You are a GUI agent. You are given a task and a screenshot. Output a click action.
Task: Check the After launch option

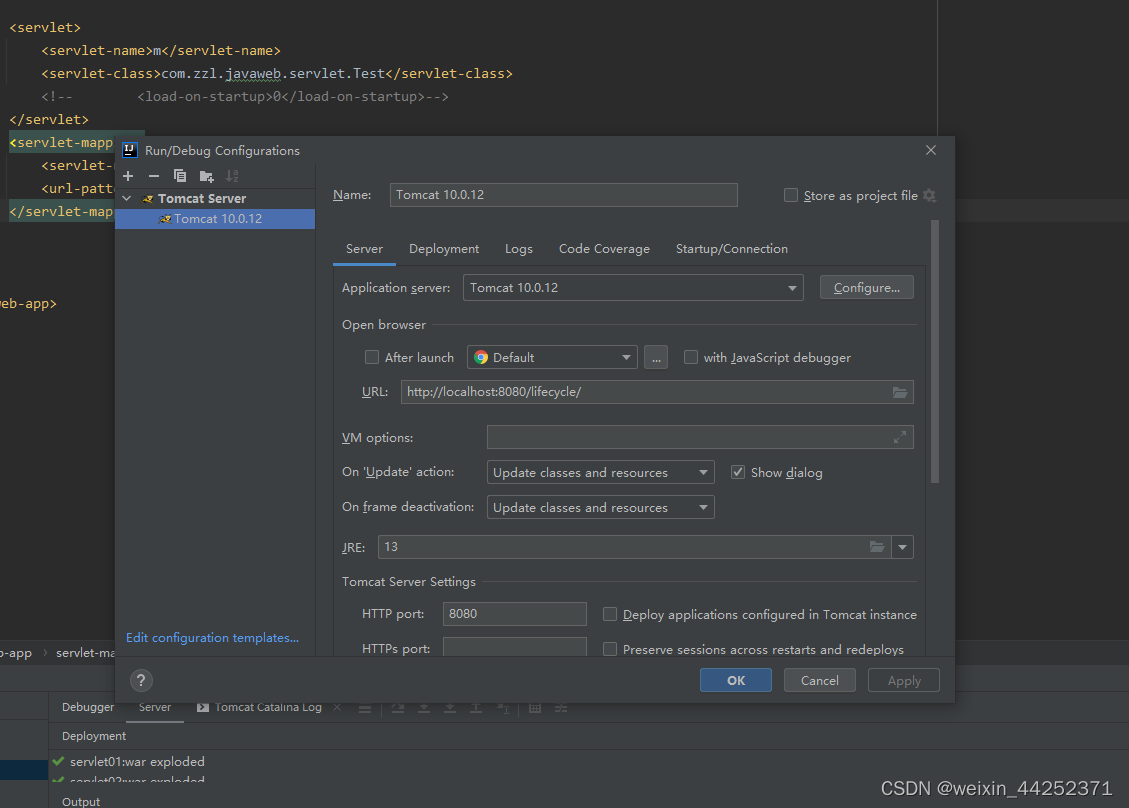tap(372, 357)
